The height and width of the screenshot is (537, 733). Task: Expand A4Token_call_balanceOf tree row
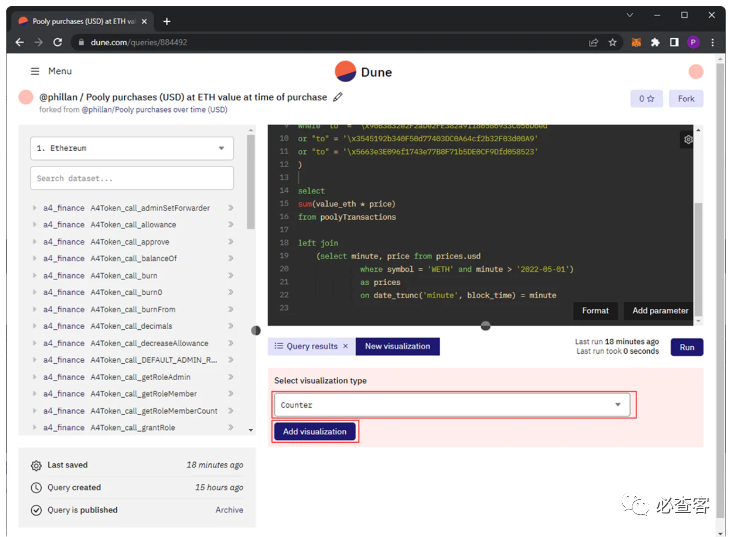pyautogui.click(x=35, y=258)
